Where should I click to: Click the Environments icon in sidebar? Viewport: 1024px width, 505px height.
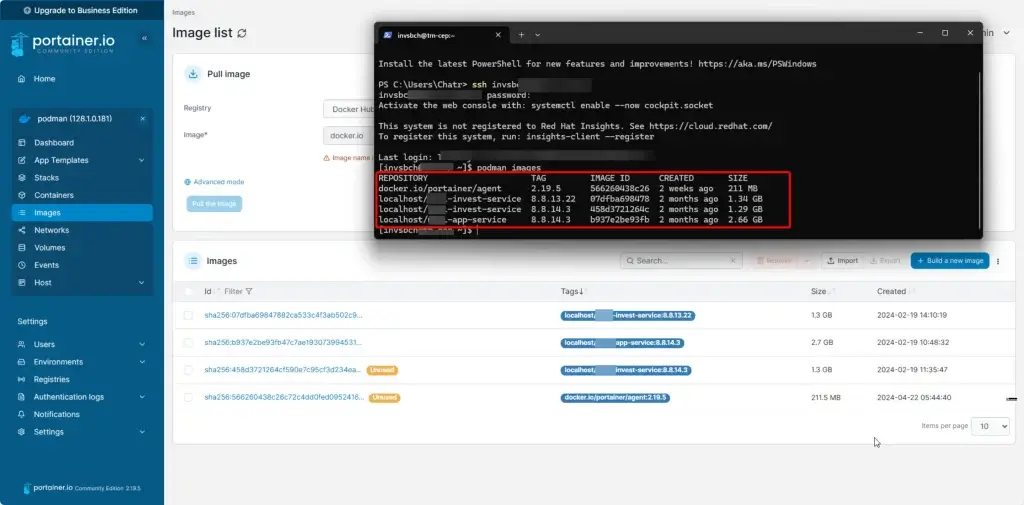point(22,362)
